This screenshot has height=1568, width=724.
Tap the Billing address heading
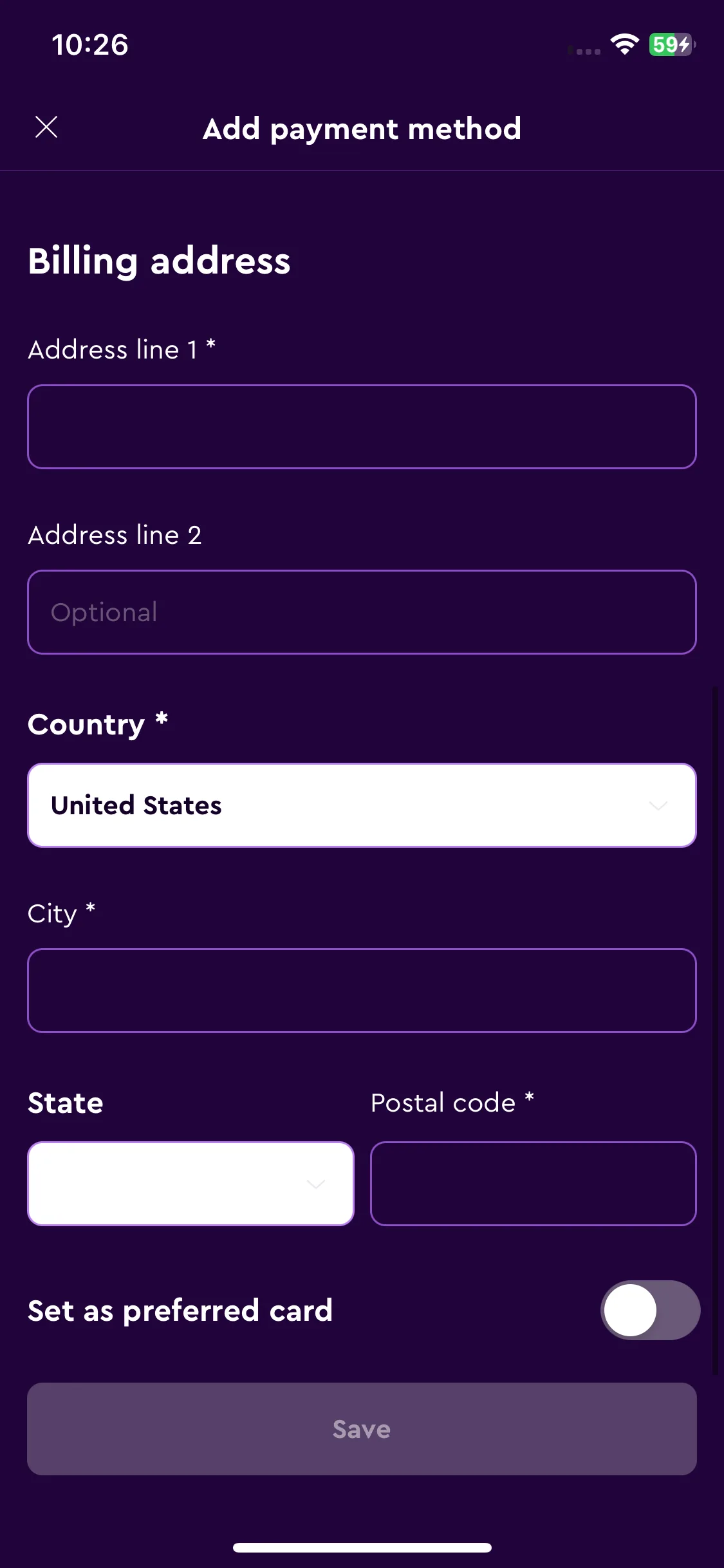tap(159, 261)
